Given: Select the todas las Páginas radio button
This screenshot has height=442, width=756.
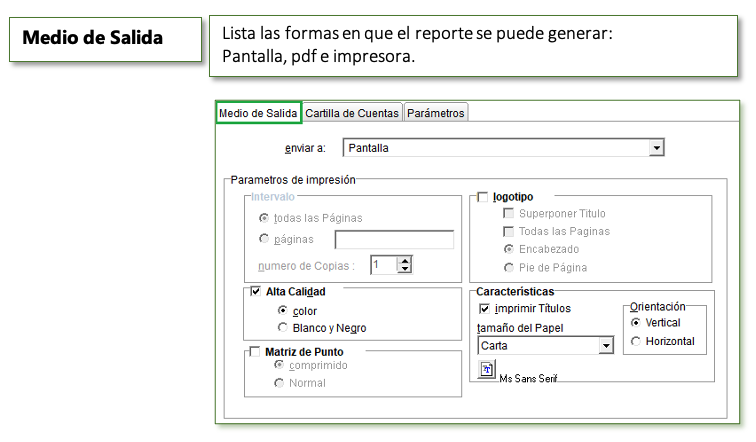Looking at the screenshot, I should point(264,217).
